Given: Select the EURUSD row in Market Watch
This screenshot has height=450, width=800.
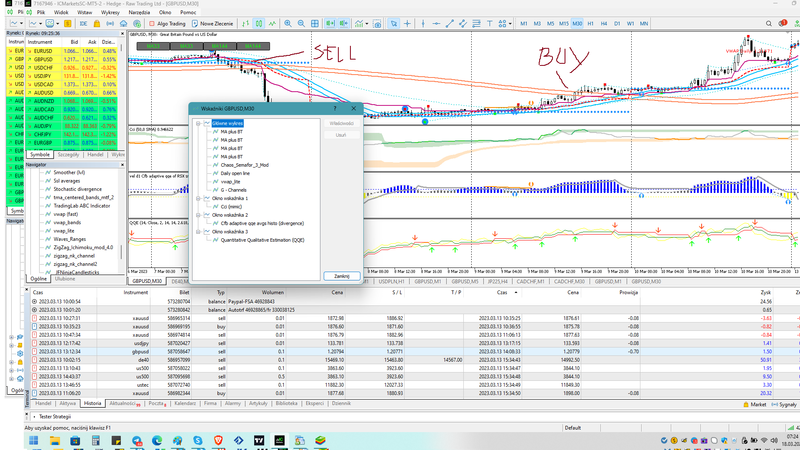Looking at the screenshot, I should click(x=42, y=50).
